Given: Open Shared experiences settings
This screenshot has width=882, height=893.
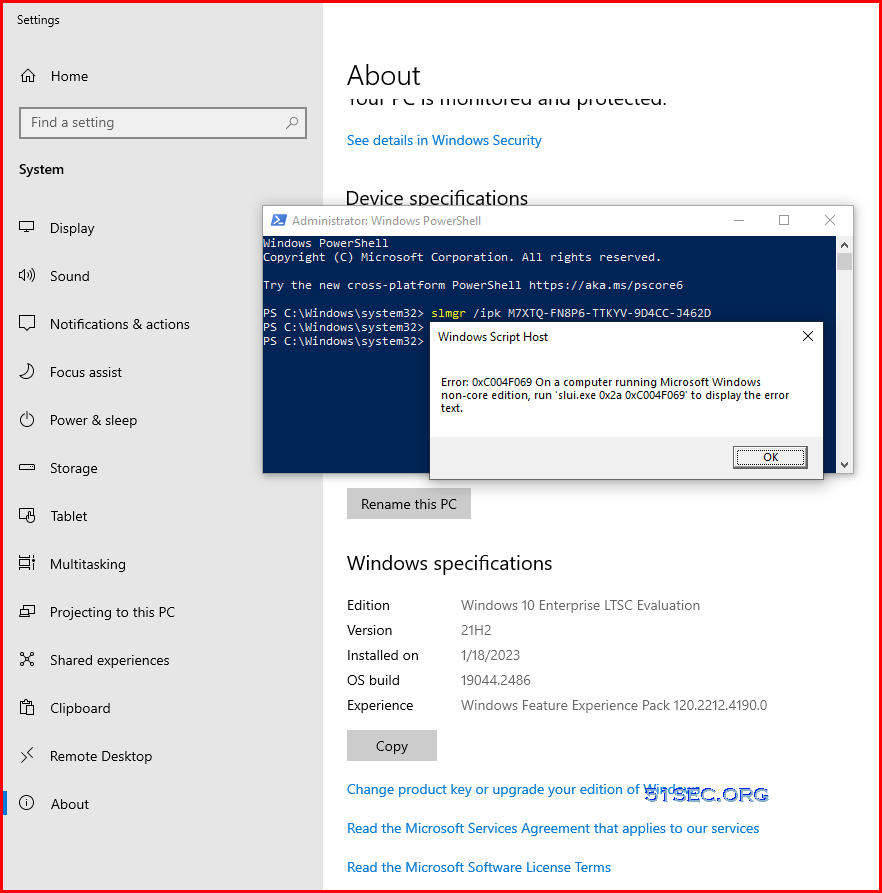Looking at the screenshot, I should 109,660.
